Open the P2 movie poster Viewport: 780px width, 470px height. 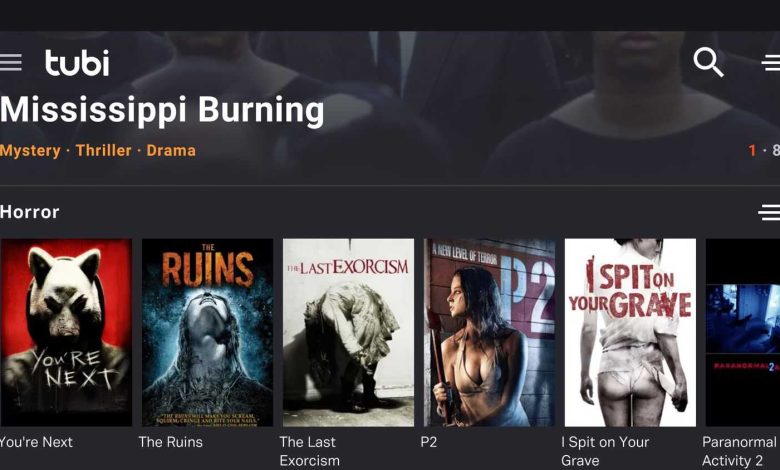coord(489,332)
